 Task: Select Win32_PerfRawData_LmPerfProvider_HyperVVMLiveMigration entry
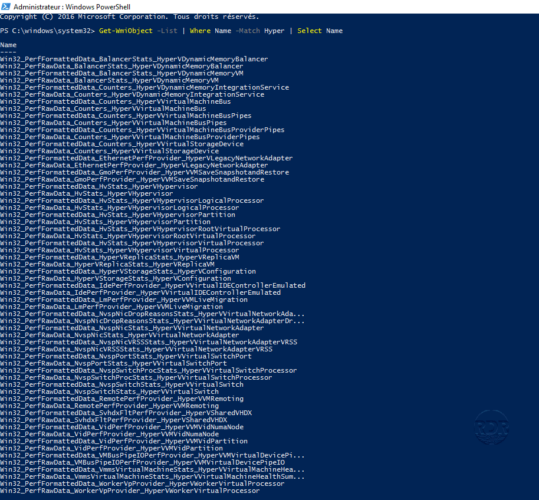click(x=111, y=307)
